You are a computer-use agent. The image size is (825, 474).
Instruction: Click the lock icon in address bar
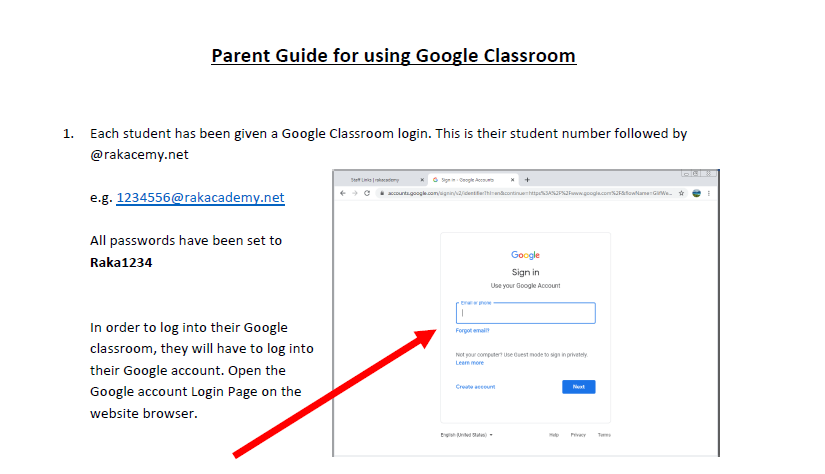click(x=382, y=194)
